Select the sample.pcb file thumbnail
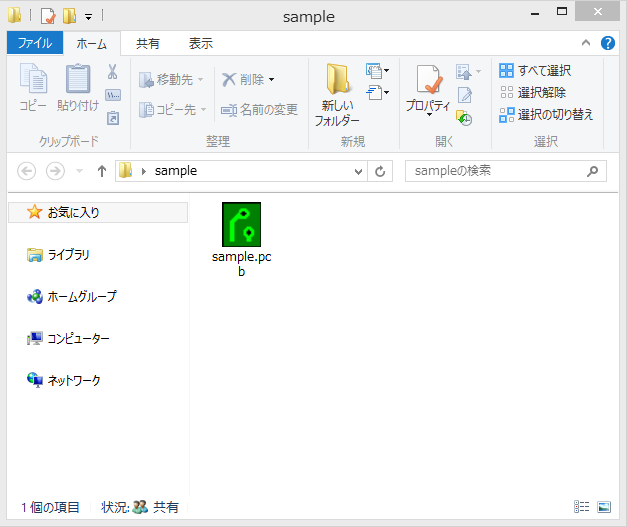 [242, 224]
